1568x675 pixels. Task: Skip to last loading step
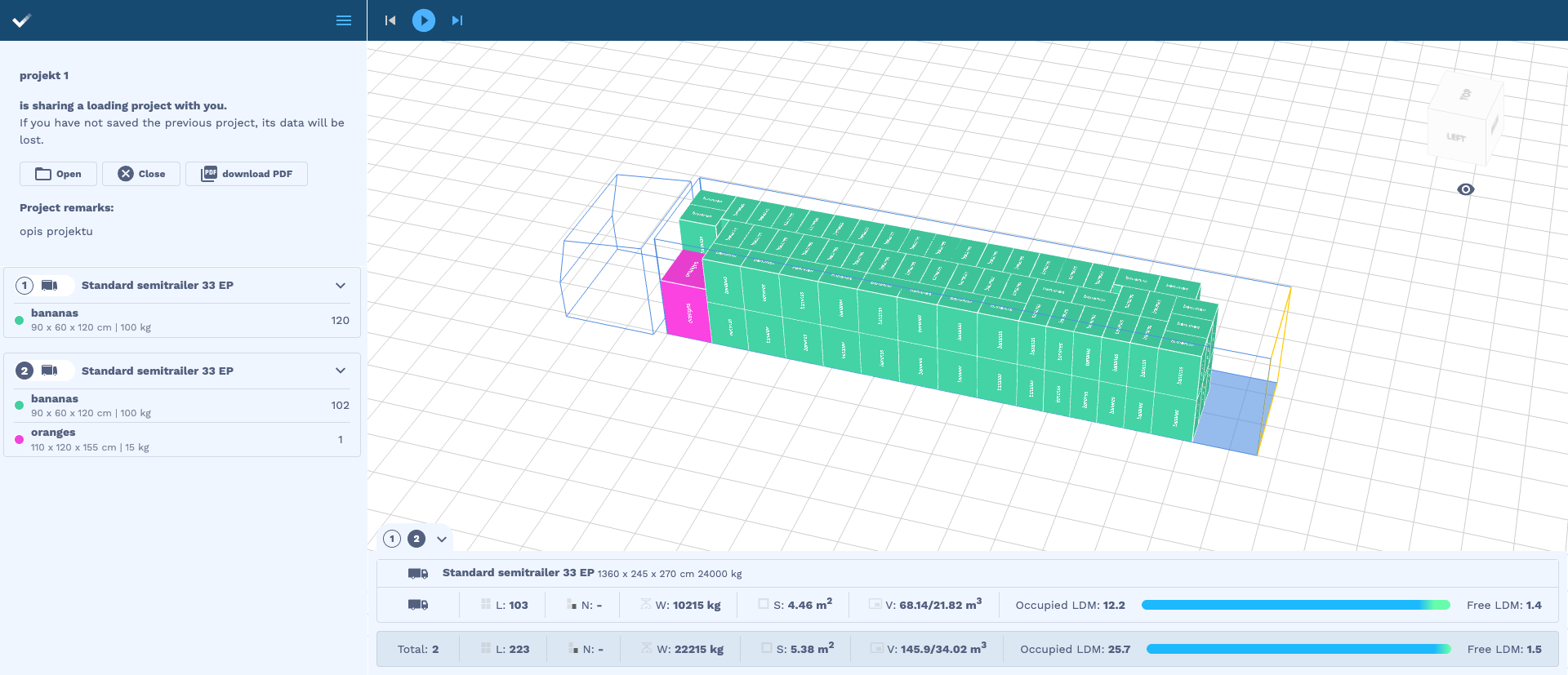(x=457, y=20)
